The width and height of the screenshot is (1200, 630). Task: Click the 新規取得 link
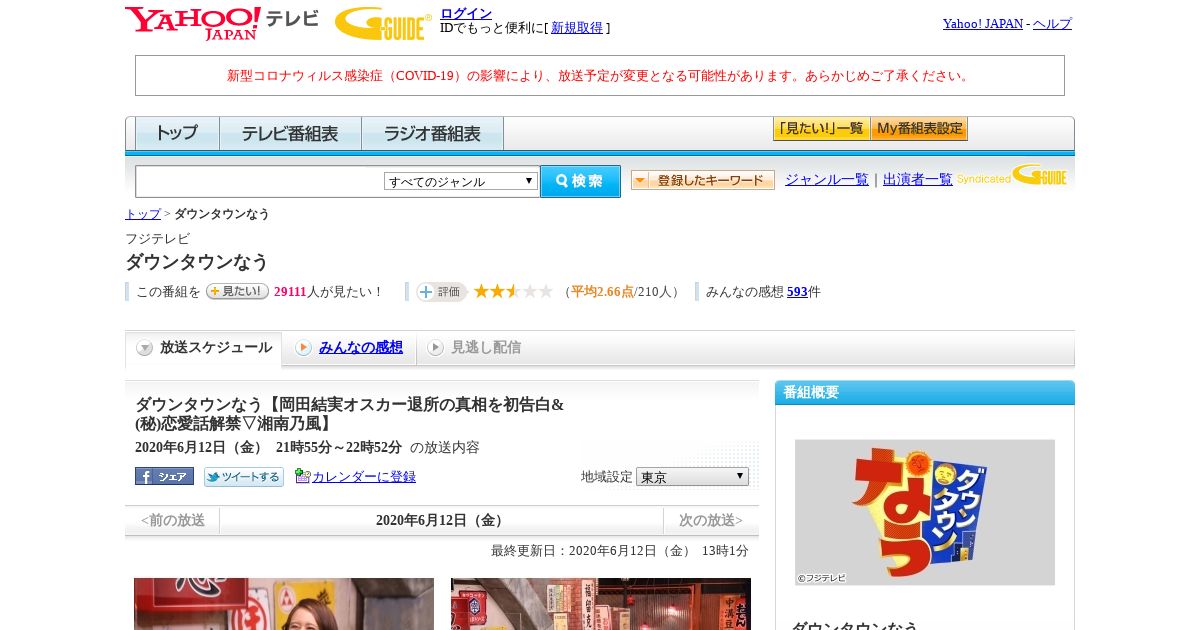coord(577,28)
